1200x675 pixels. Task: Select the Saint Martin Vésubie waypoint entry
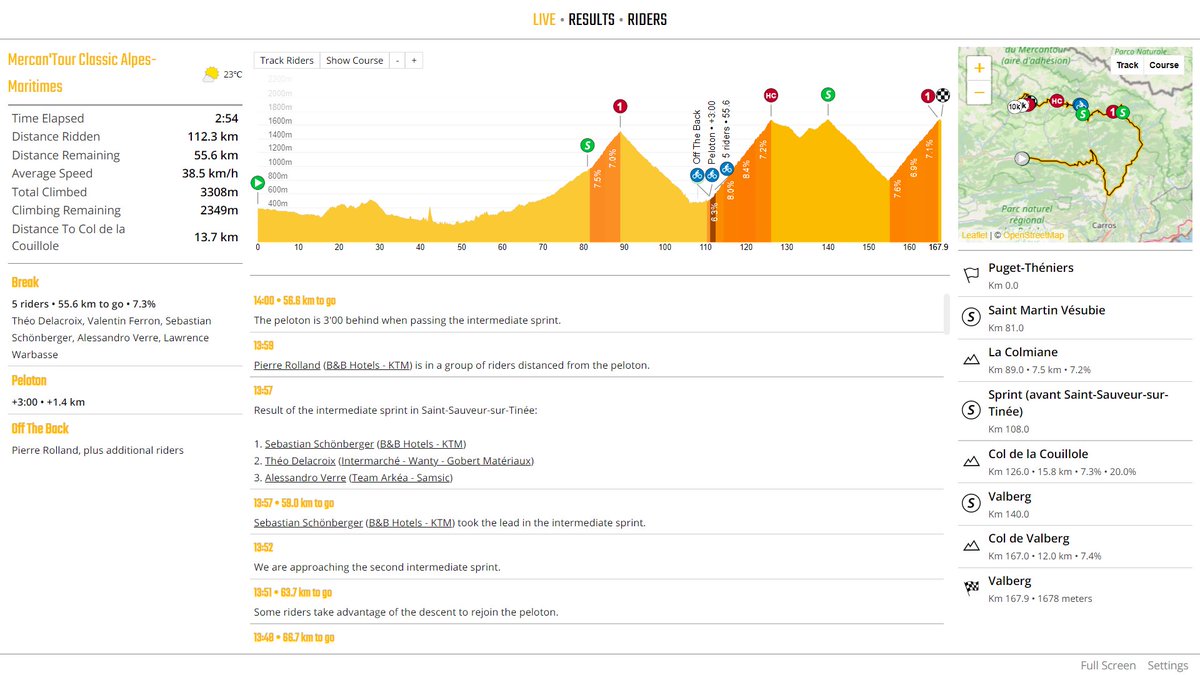click(x=1076, y=318)
